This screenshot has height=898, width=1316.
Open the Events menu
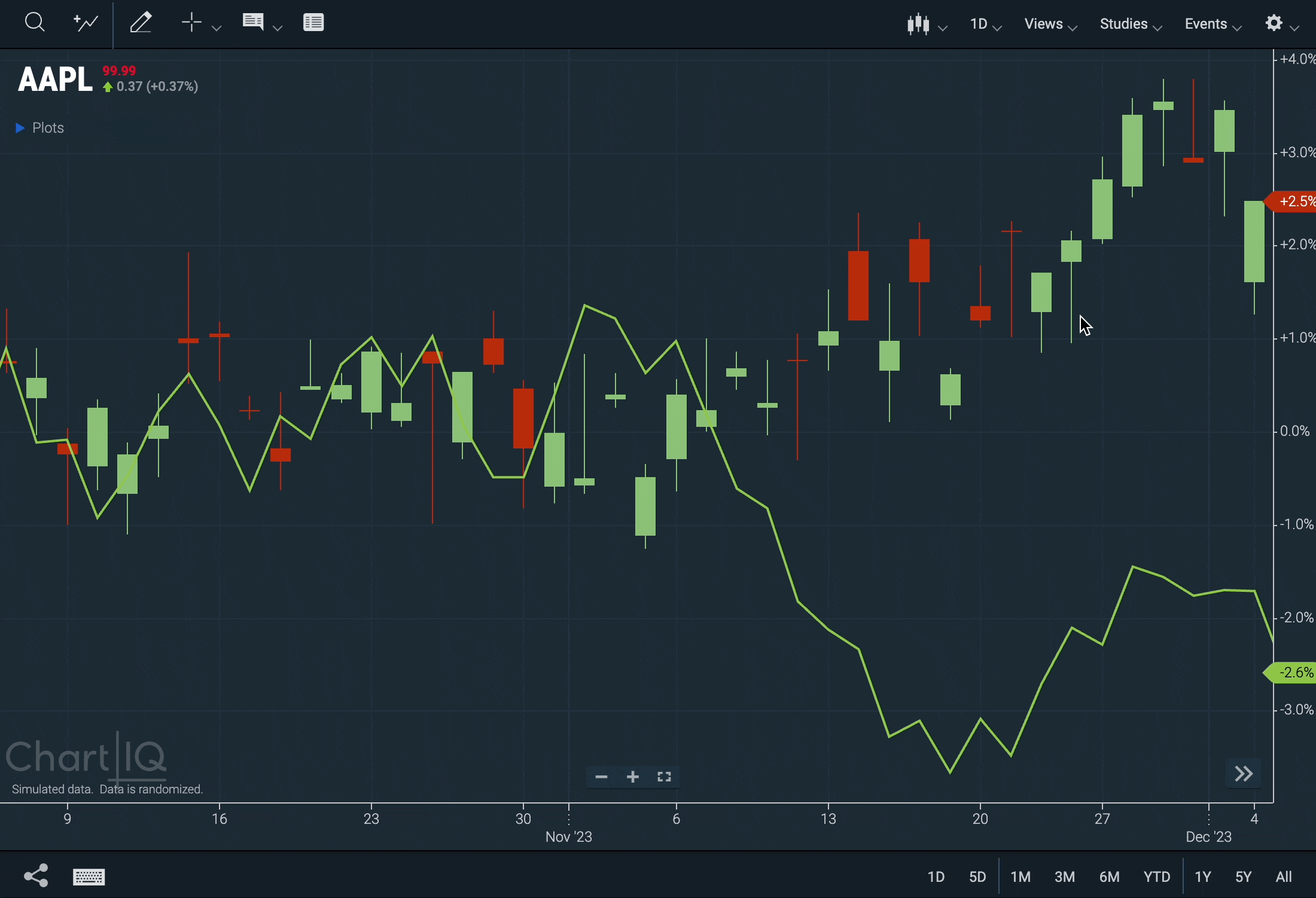point(1213,24)
